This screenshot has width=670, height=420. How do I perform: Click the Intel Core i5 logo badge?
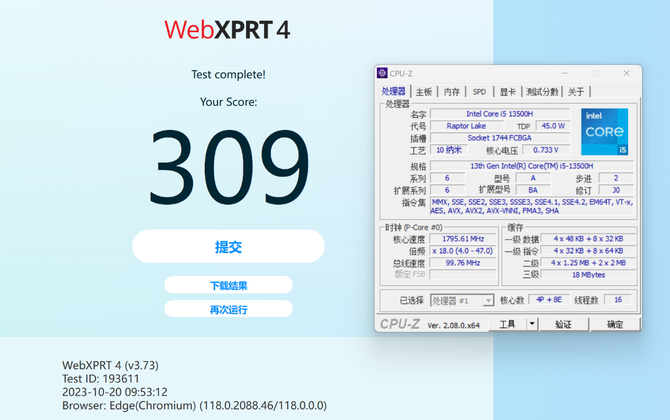[604, 132]
